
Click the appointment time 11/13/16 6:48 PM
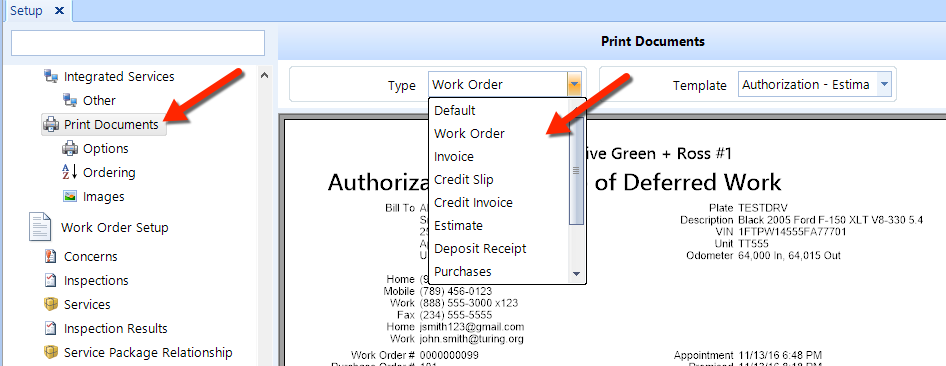pyautogui.click(x=780, y=355)
